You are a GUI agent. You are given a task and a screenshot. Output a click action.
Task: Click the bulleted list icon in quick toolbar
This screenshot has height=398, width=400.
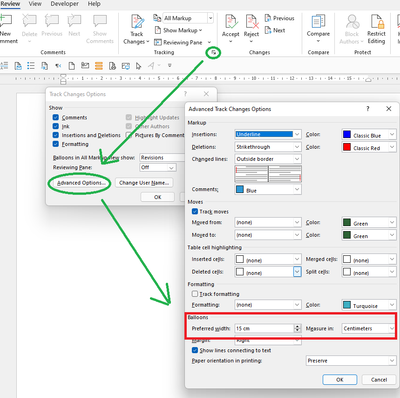click(x=31, y=66)
